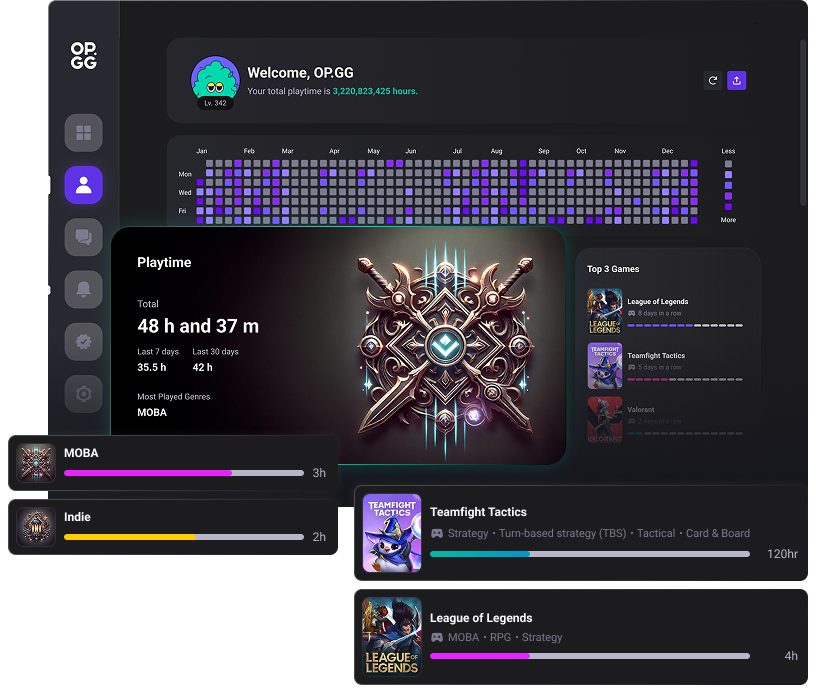Screen dimensions: 816x693
Task: Click the 42 h last 30 days value
Action: [x=202, y=367]
